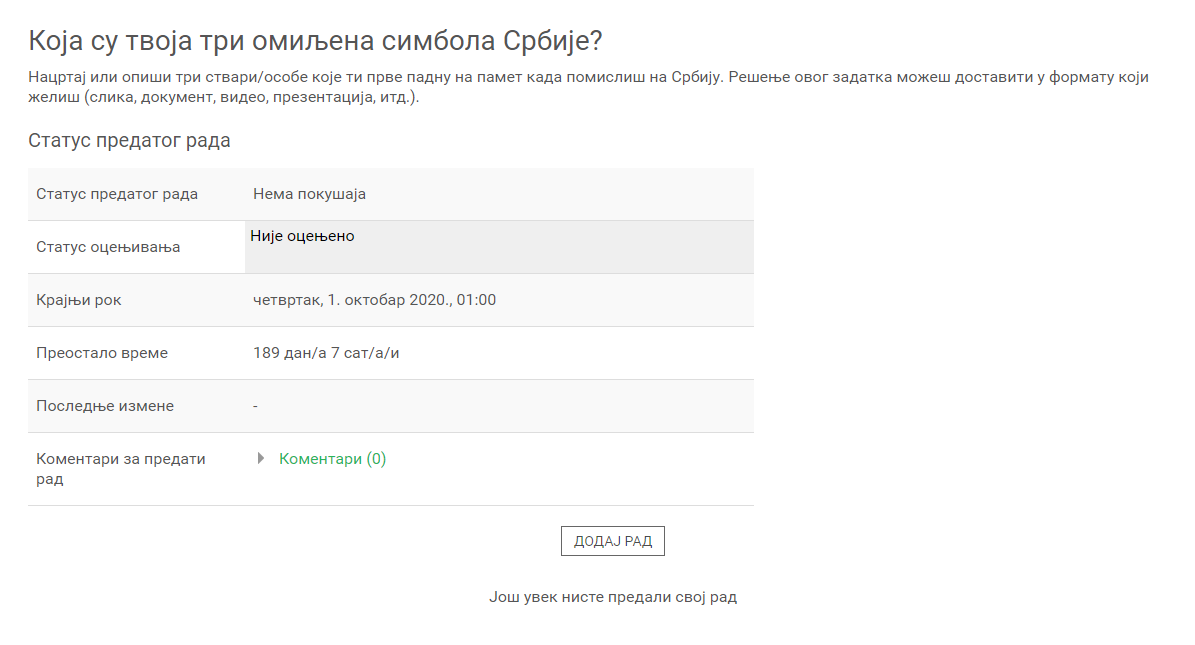The width and height of the screenshot is (1195, 645).
Task: Click the Статус предатог рада section heading
Action: (x=129, y=140)
